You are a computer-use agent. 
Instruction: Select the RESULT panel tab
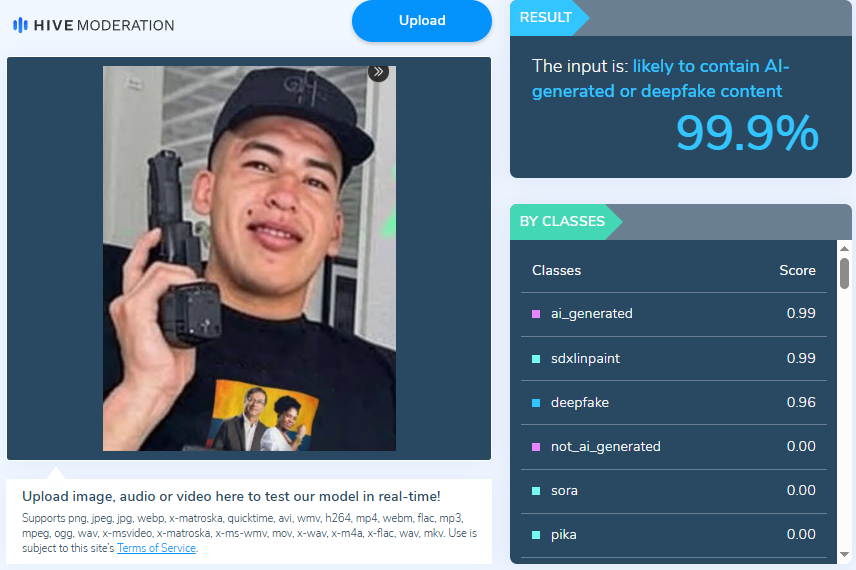[546, 17]
